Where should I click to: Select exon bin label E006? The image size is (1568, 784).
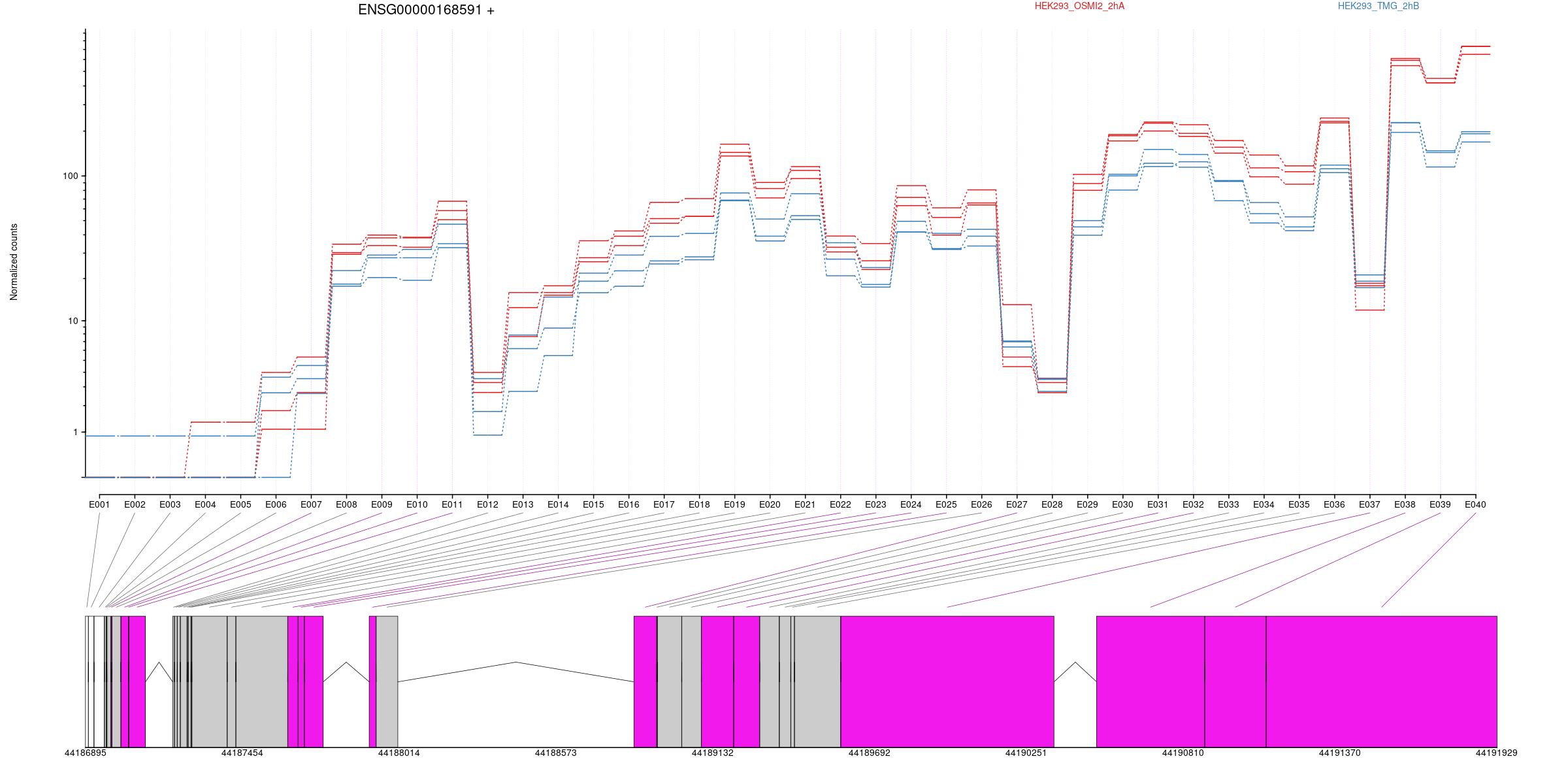pos(276,504)
